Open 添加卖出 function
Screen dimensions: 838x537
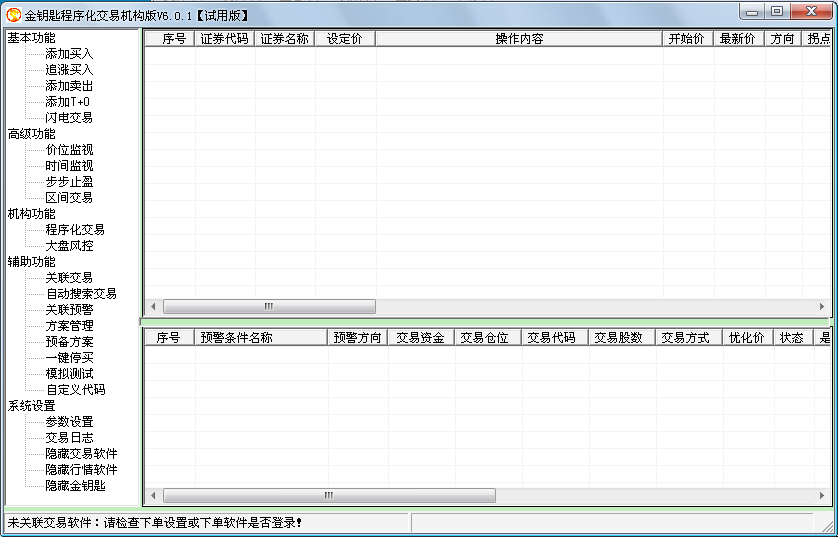click(69, 86)
